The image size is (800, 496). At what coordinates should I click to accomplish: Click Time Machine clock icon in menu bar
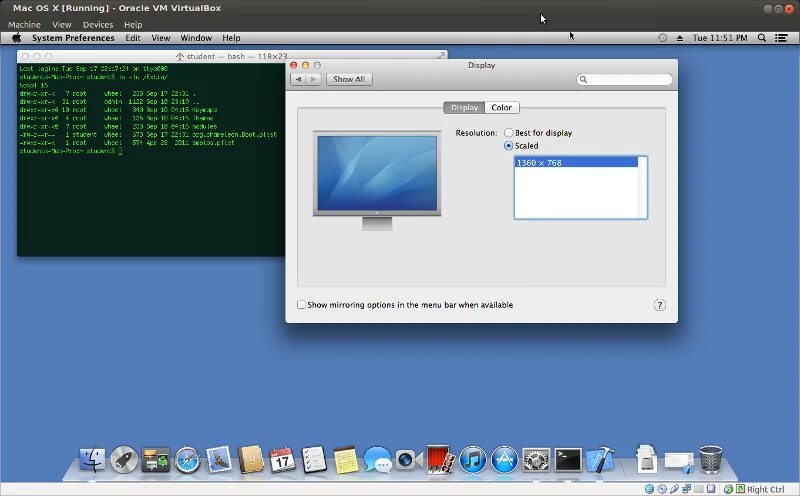point(662,38)
